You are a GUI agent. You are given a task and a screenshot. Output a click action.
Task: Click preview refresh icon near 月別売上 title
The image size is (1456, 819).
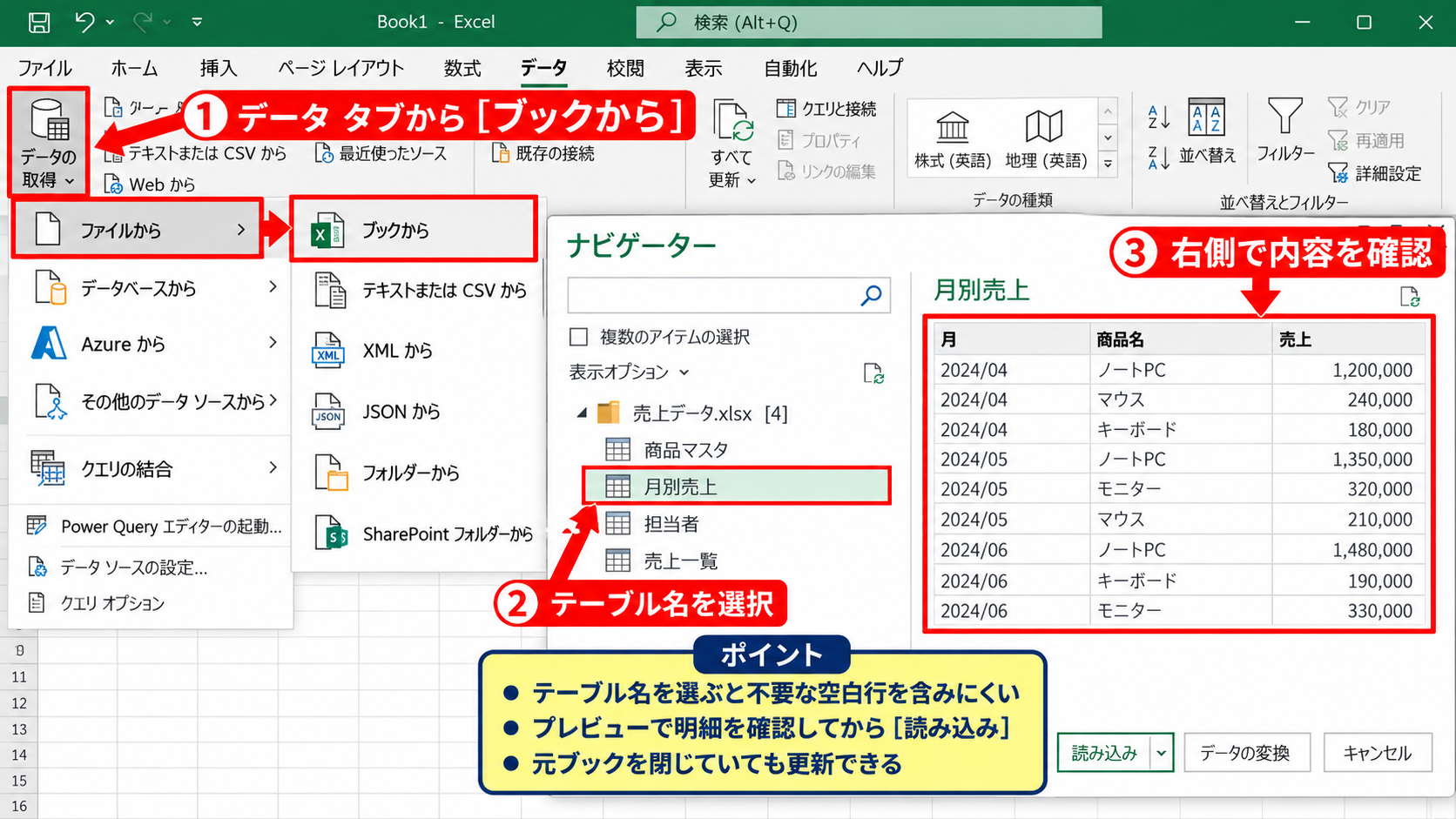pos(1410,297)
